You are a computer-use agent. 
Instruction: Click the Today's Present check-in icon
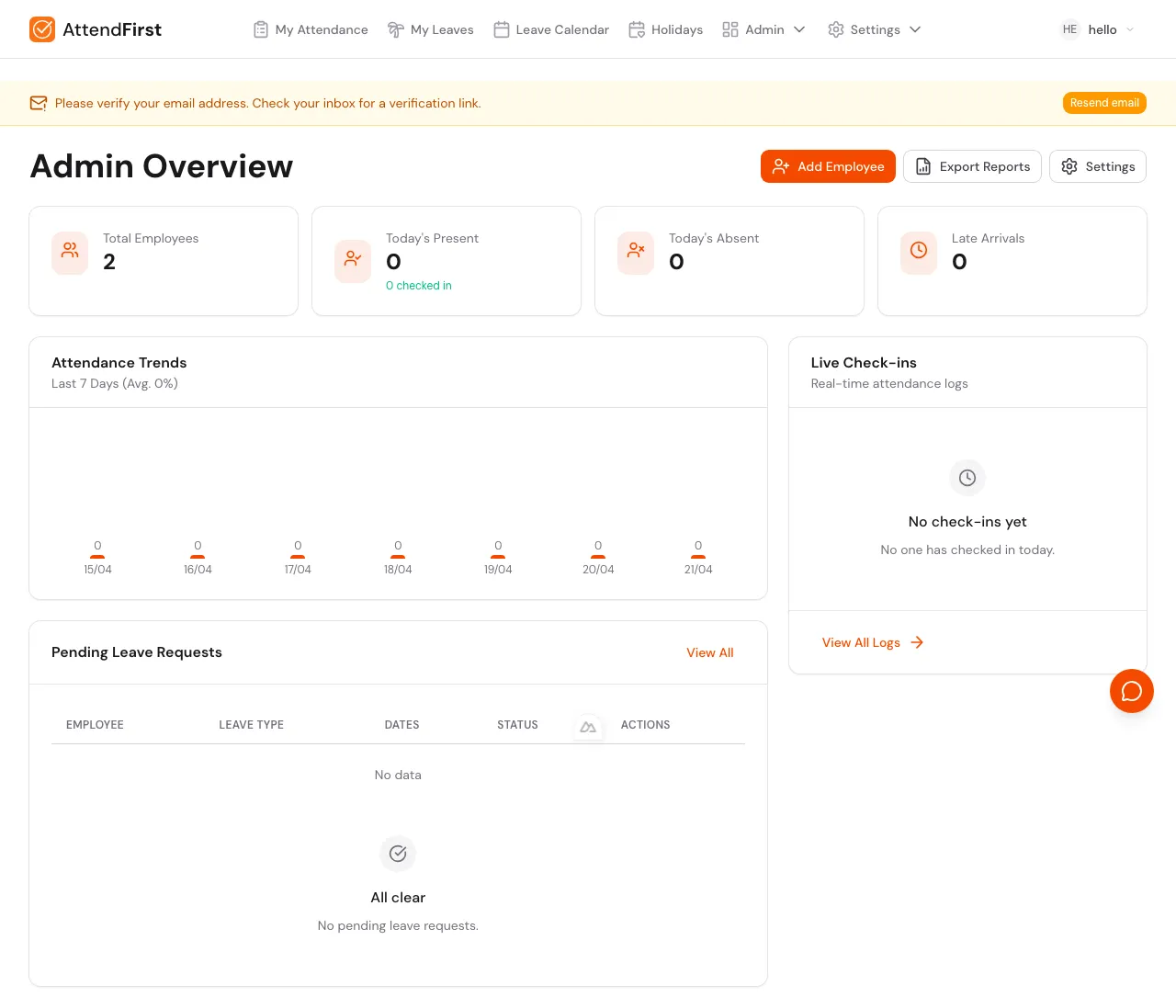click(x=353, y=261)
